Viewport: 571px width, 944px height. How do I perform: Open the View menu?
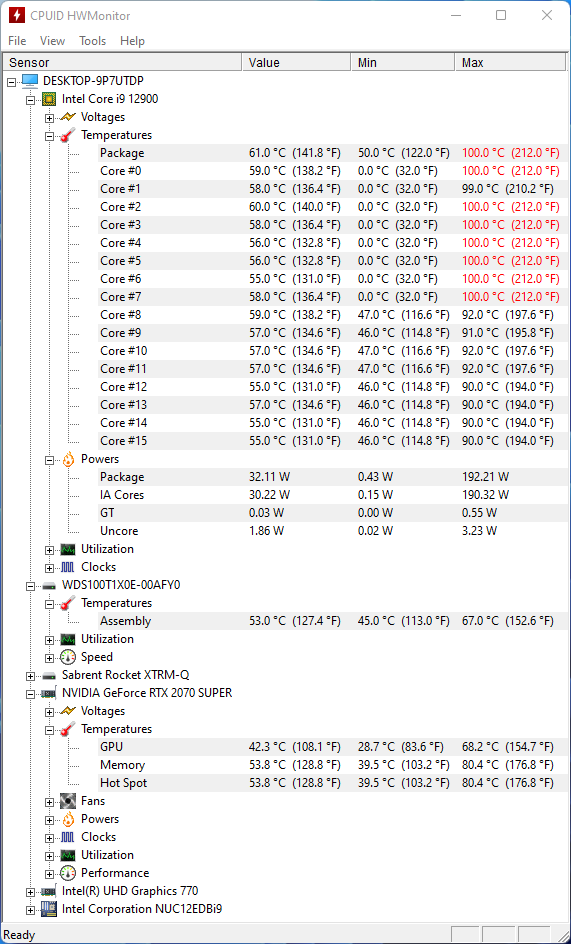point(52,41)
